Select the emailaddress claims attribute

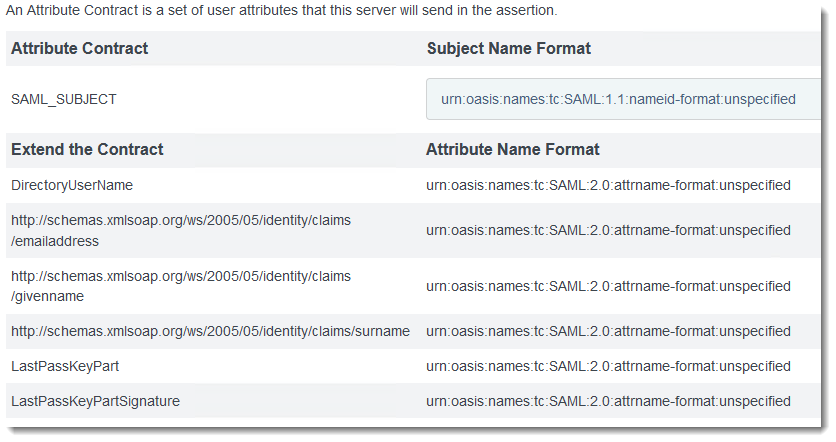pos(181,230)
